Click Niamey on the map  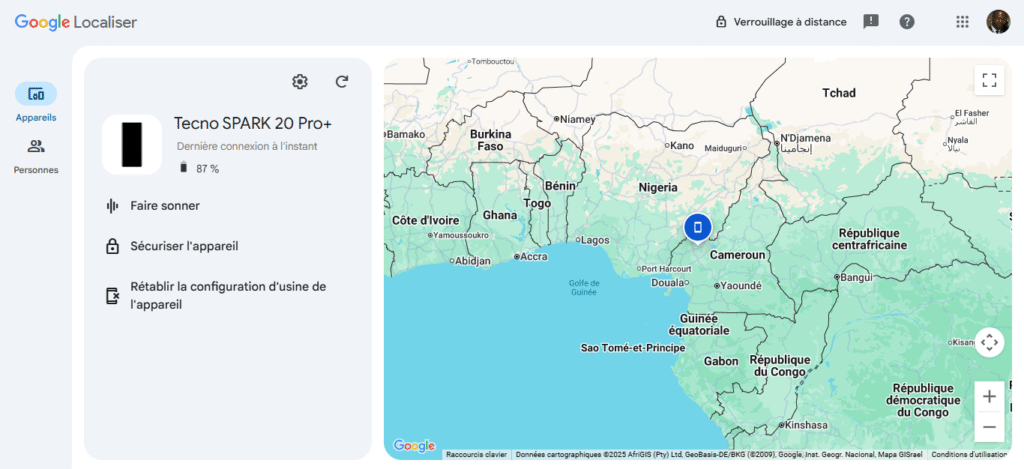(578, 120)
